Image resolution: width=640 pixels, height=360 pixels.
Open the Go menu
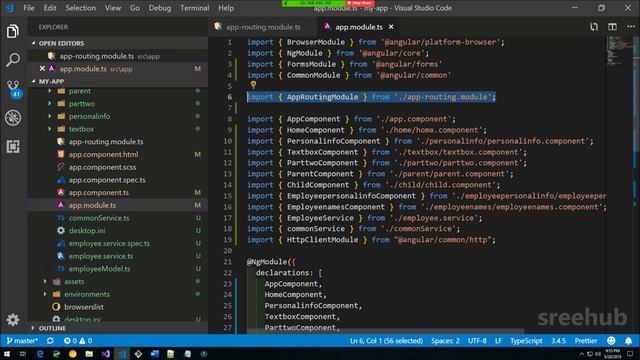point(135,8)
